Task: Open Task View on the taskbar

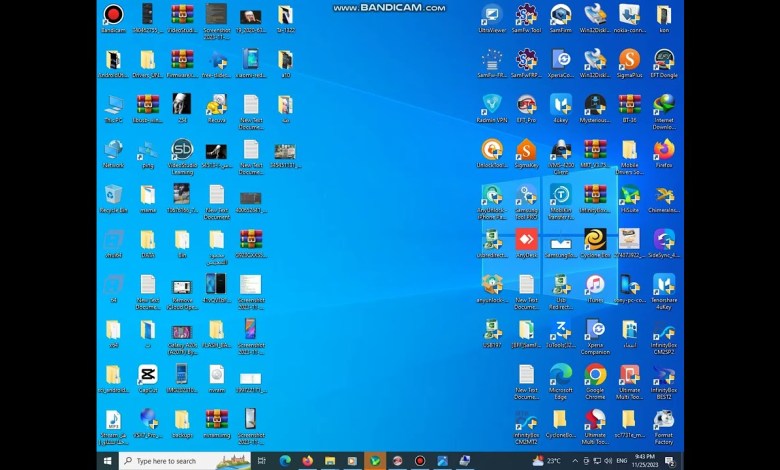Action: 262,461
